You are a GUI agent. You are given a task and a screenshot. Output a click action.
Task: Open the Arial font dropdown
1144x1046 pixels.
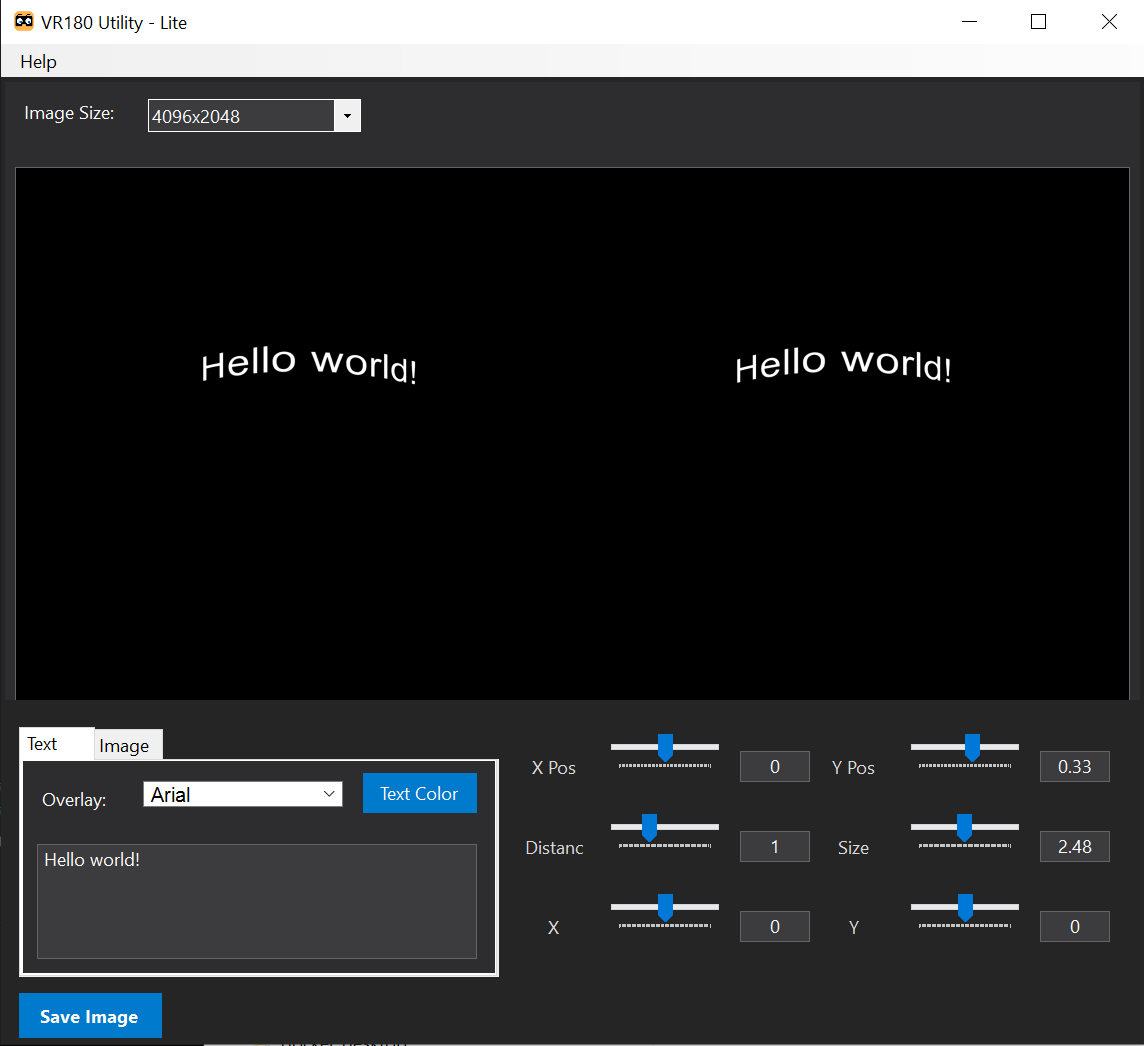(243, 794)
